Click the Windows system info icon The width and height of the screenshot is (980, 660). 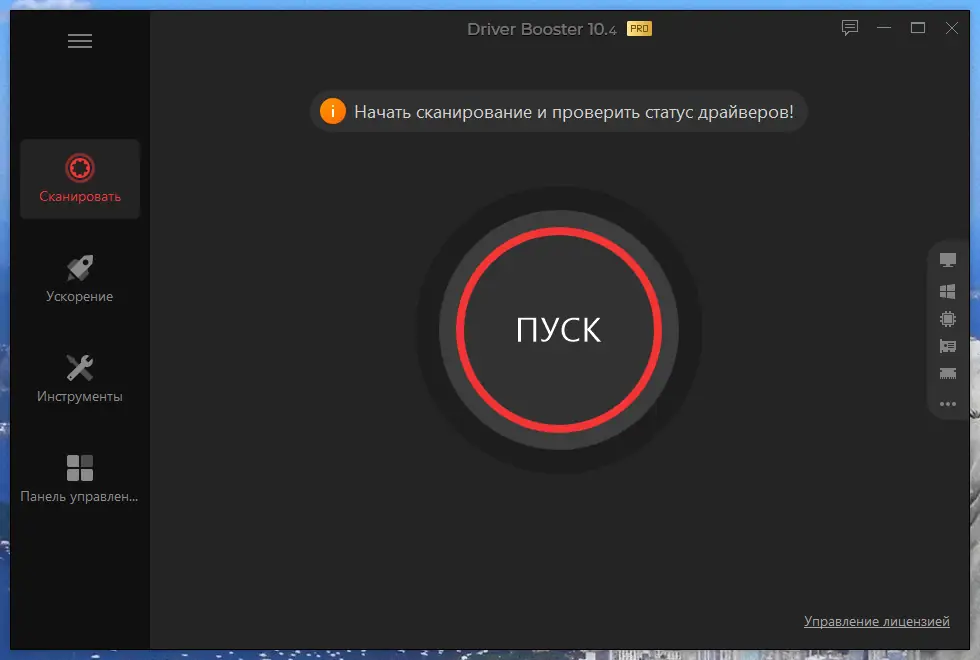coord(947,291)
